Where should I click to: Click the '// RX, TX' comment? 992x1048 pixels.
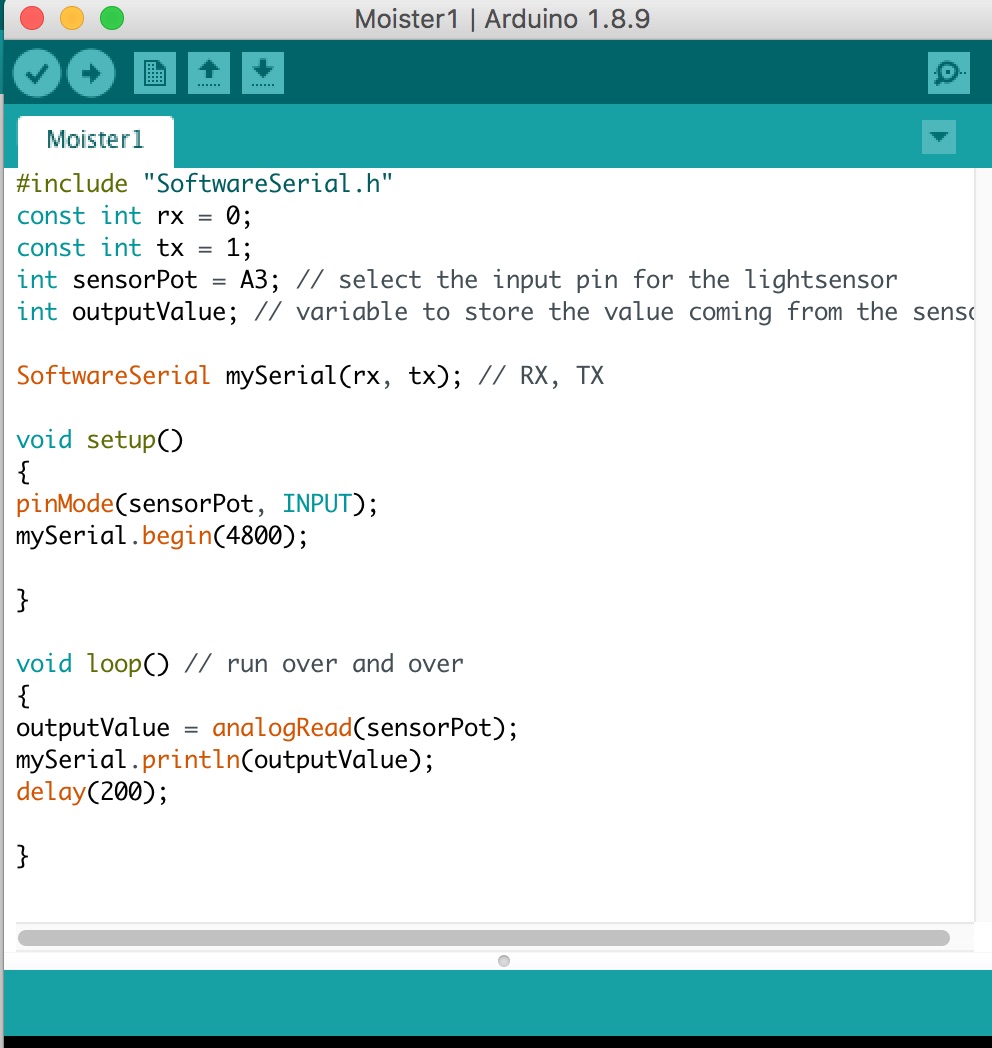pyautogui.click(x=541, y=376)
